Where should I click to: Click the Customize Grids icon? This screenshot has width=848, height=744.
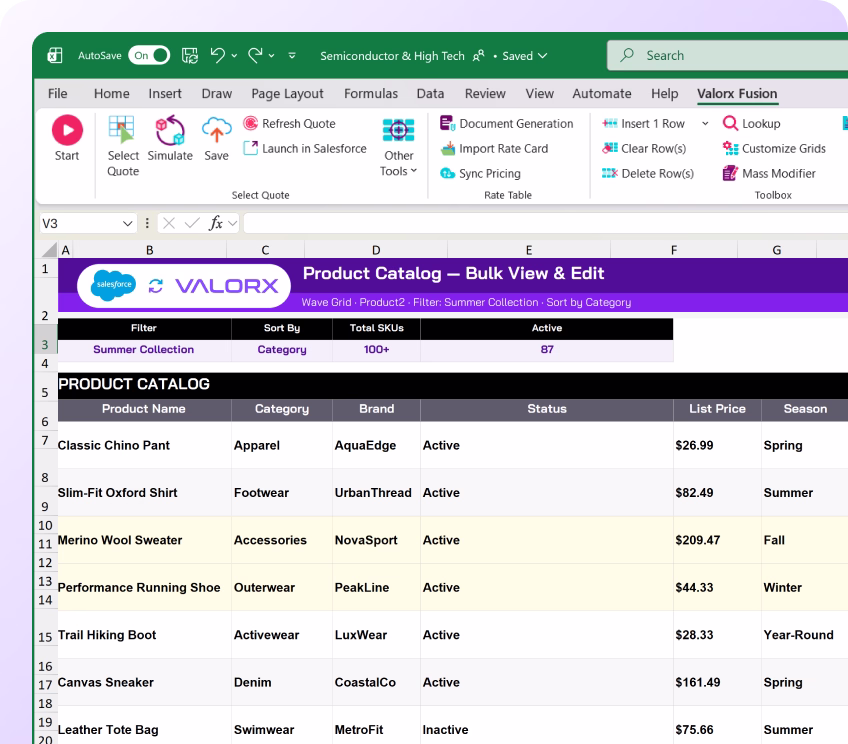tap(730, 148)
